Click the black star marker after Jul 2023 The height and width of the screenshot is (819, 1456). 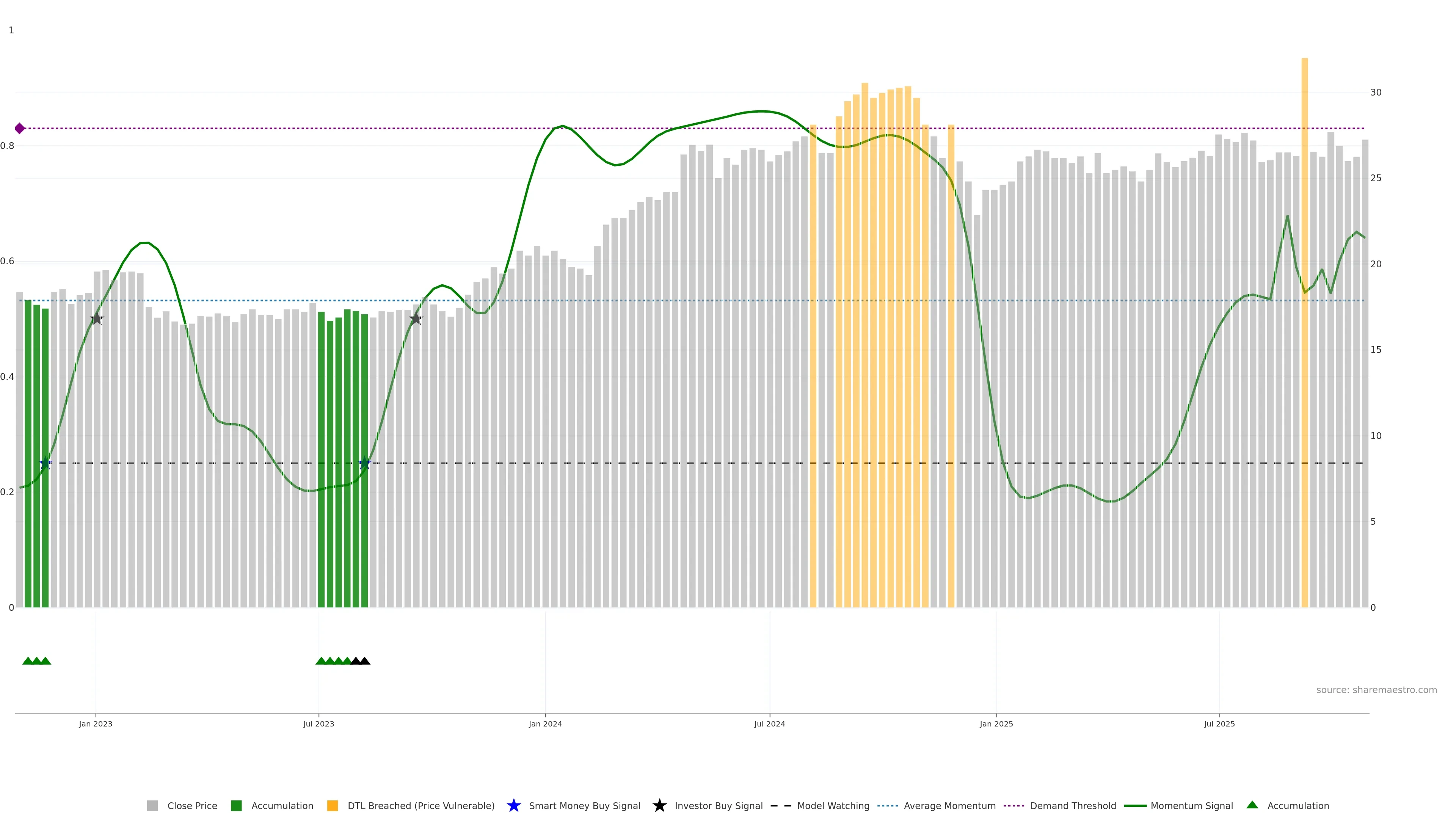click(x=416, y=319)
